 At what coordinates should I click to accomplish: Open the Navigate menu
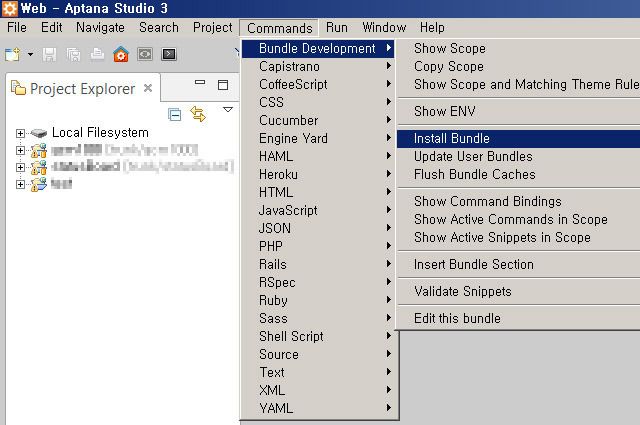point(100,28)
